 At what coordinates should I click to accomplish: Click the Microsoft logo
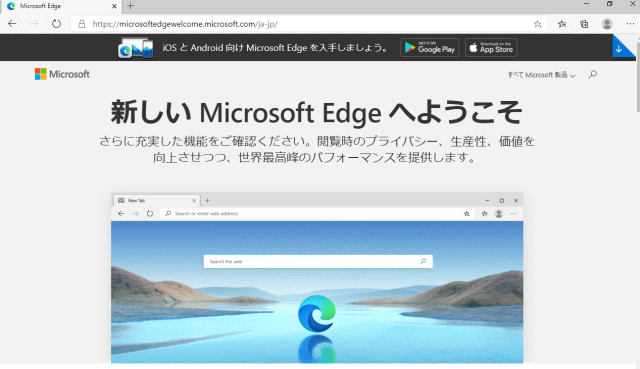click(x=62, y=74)
